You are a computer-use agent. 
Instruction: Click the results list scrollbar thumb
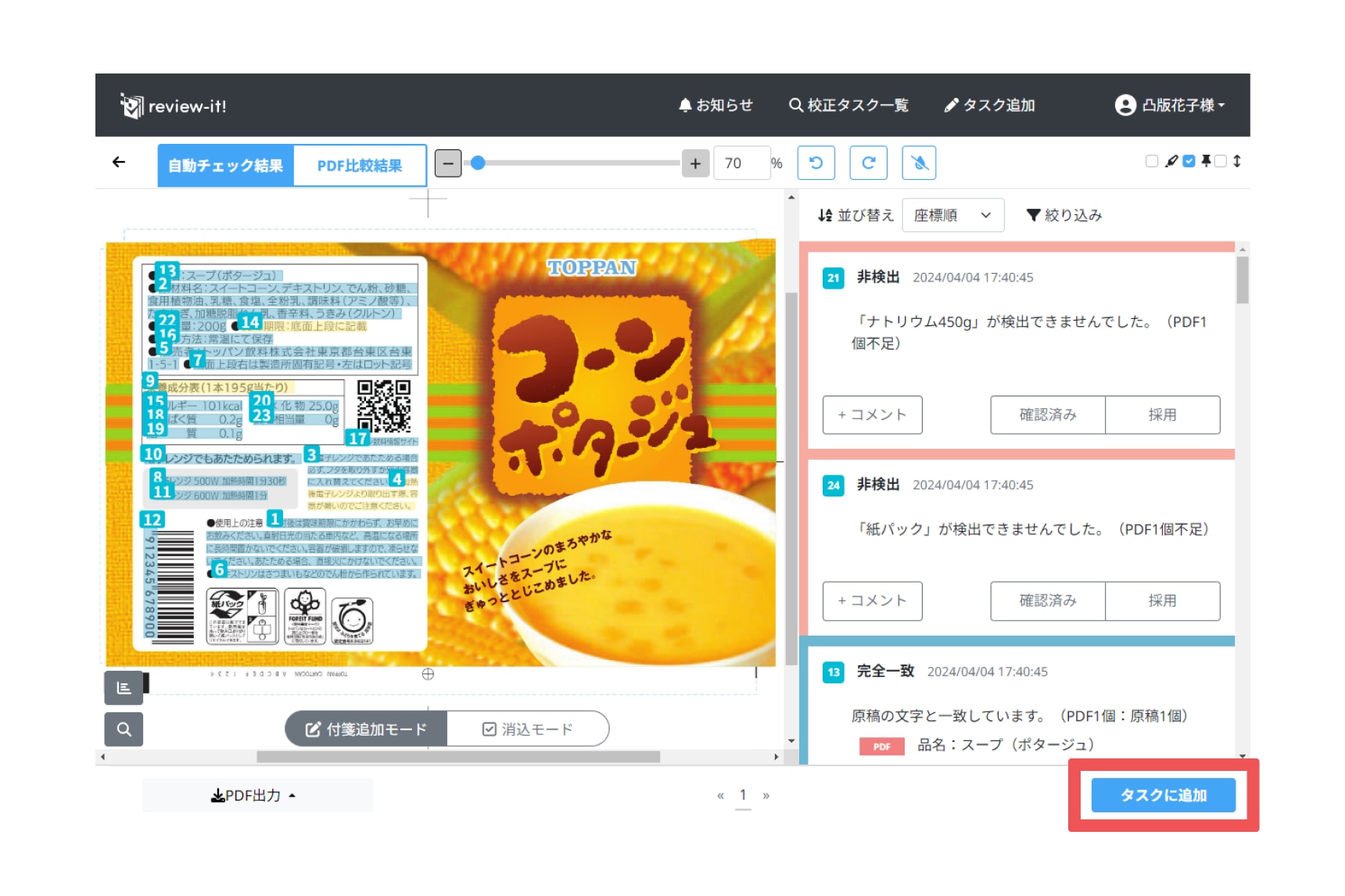(1242, 279)
